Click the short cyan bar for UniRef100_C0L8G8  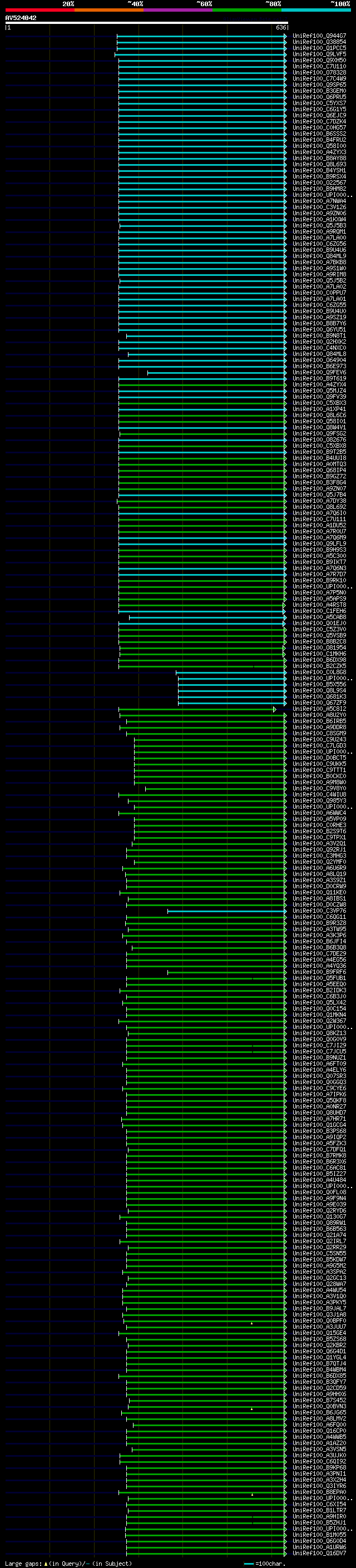tap(231, 672)
